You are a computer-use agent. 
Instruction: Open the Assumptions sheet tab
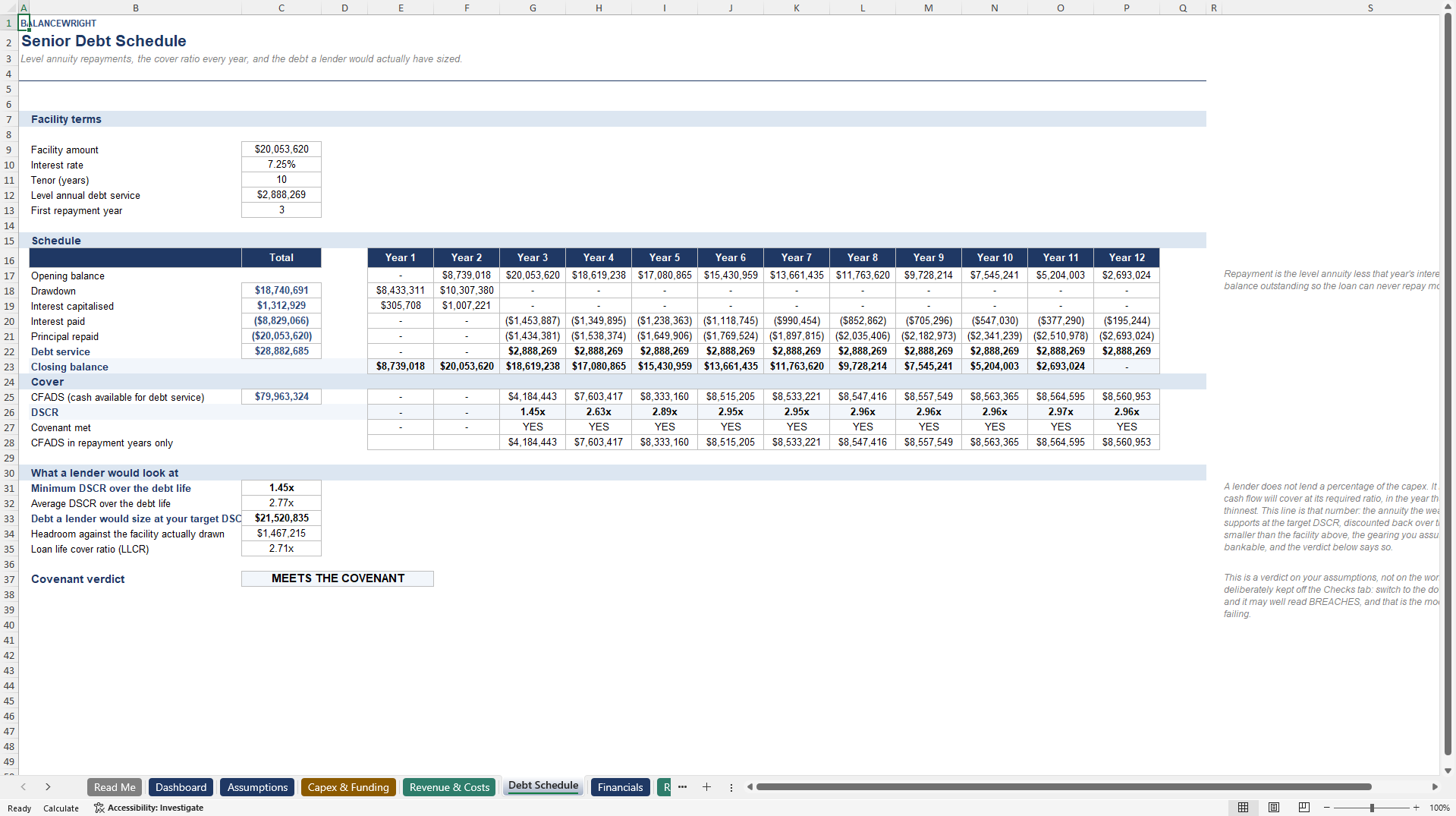257,787
